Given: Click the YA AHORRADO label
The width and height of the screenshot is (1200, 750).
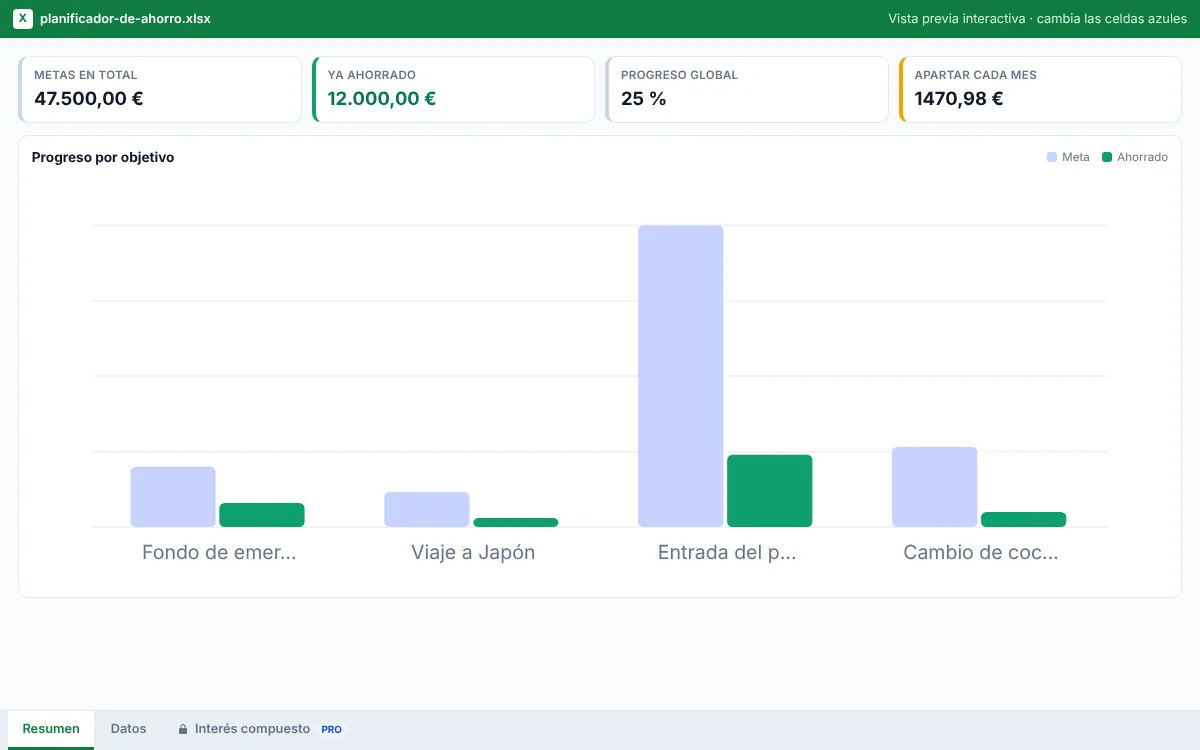Looking at the screenshot, I should point(372,75).
